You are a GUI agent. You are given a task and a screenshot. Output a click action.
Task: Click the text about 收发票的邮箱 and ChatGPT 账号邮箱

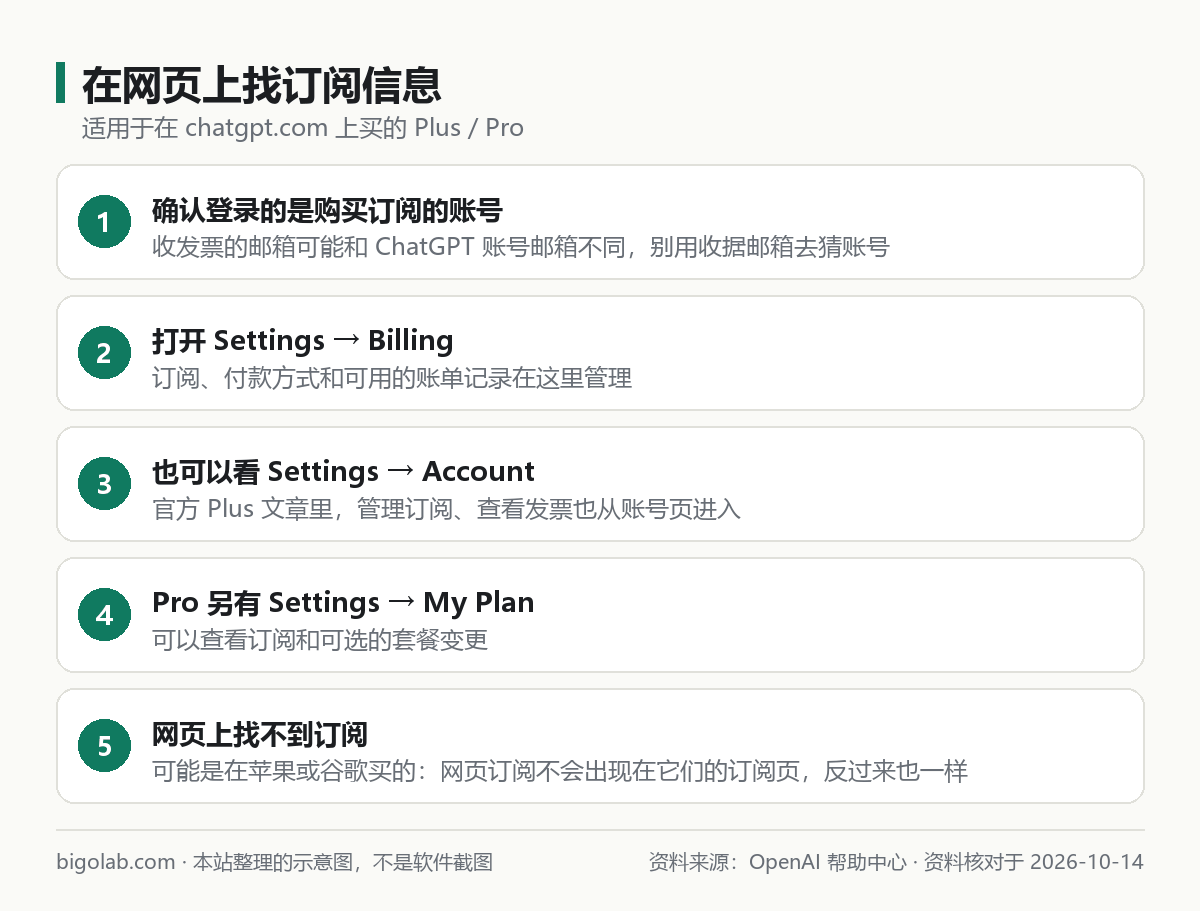[x=520, y=247]
